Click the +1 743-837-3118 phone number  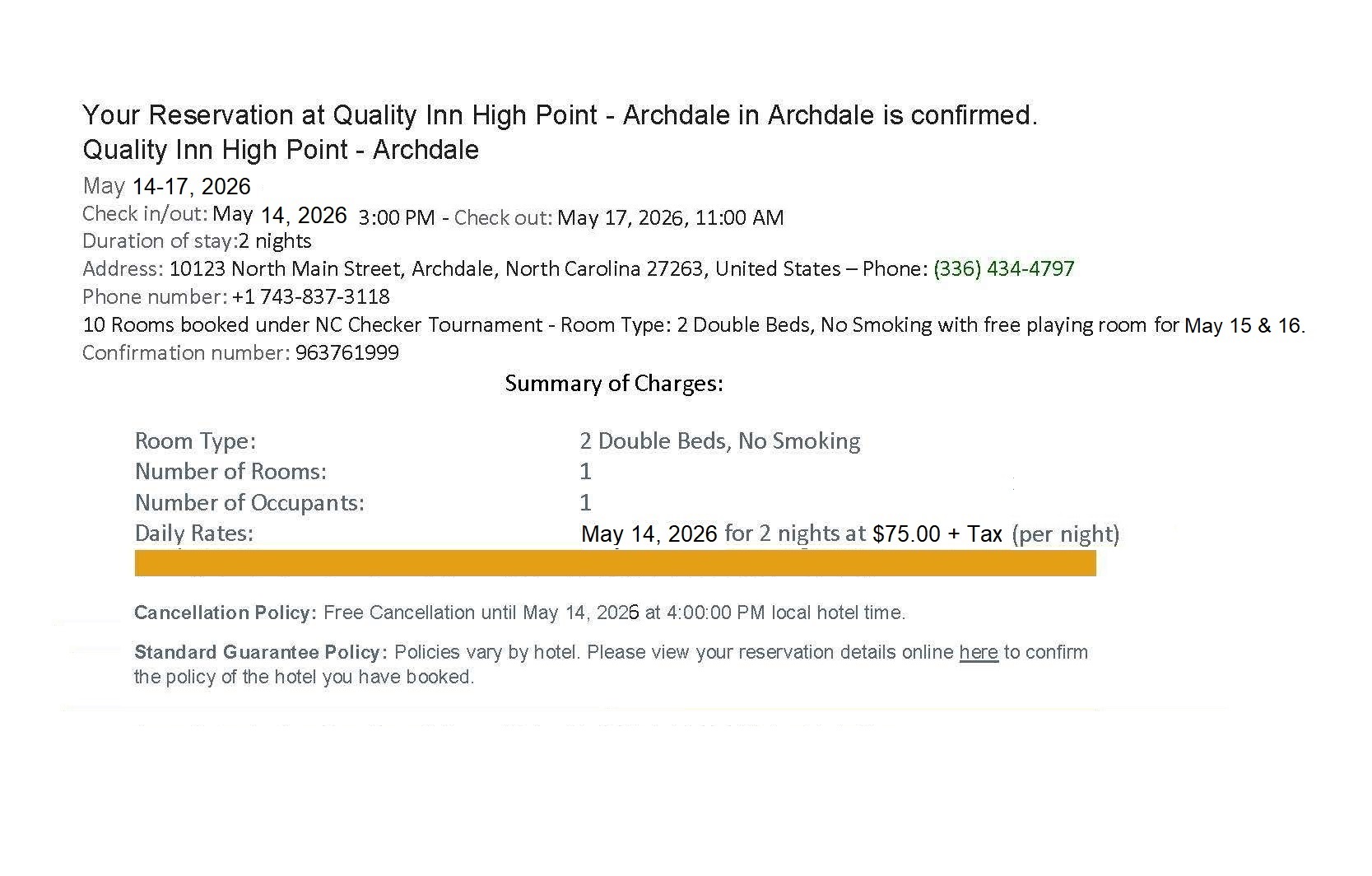click(x=310, y=297)
